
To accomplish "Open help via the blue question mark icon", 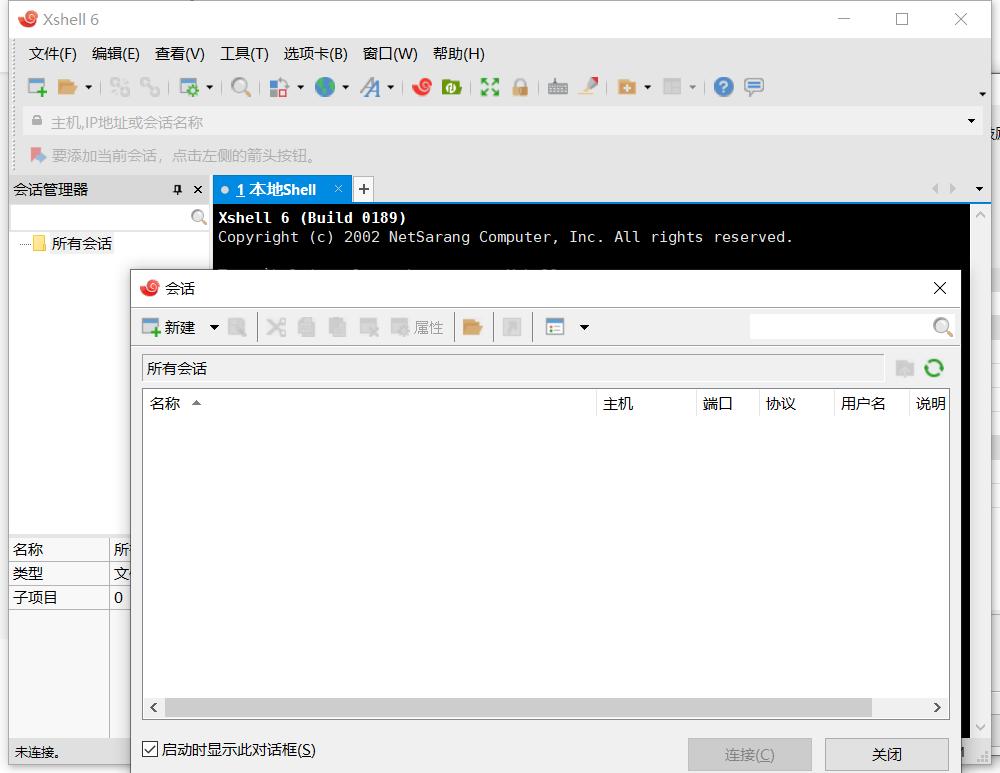I will tap(724, 87).
